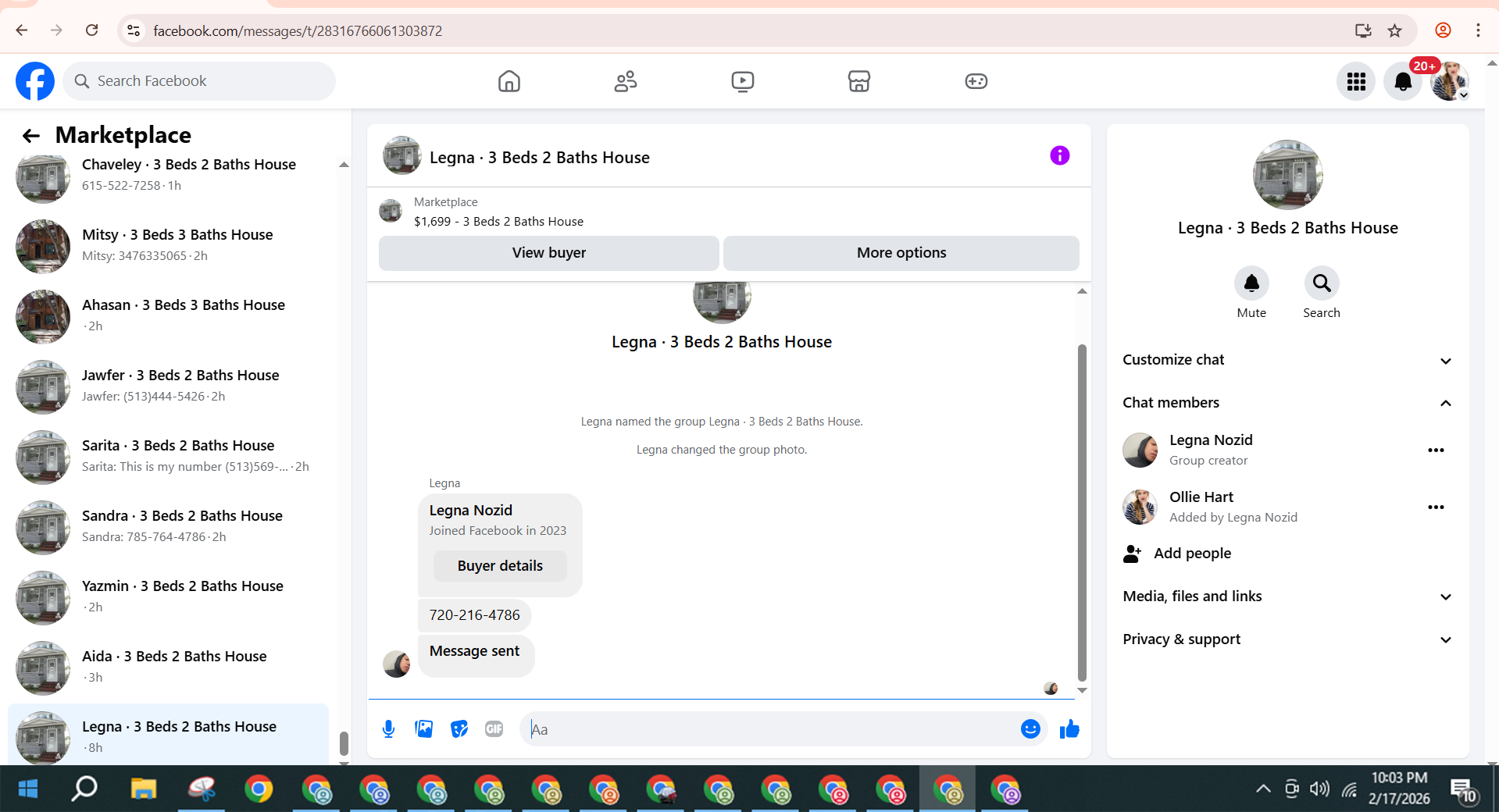Open the $1,699 Marketplace listing link

tap(498, 222)
